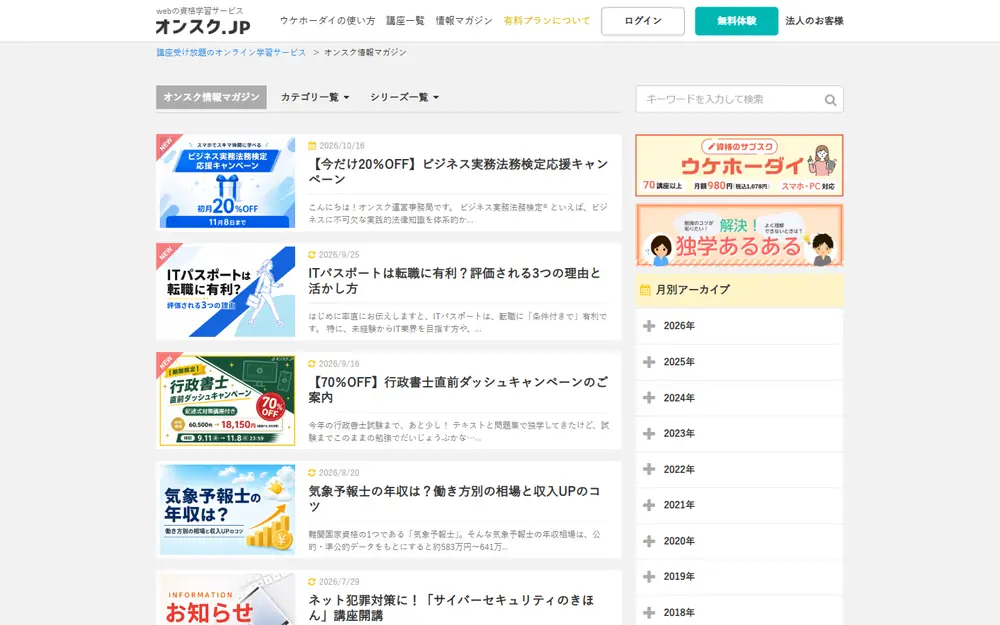This screenshot has width=1000, height=625.
Task: Click the 無料体験 button
Action: (x=737, y=21)
